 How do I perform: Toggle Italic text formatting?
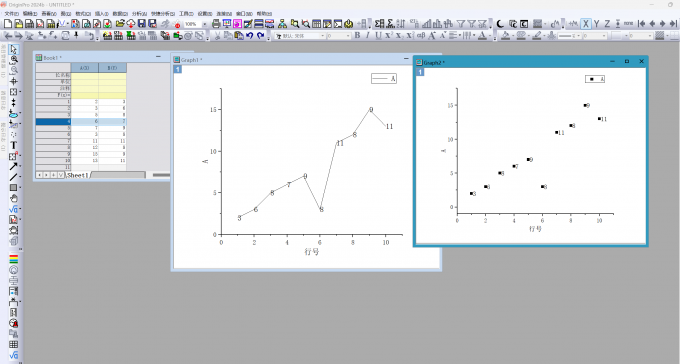(367, 36)
